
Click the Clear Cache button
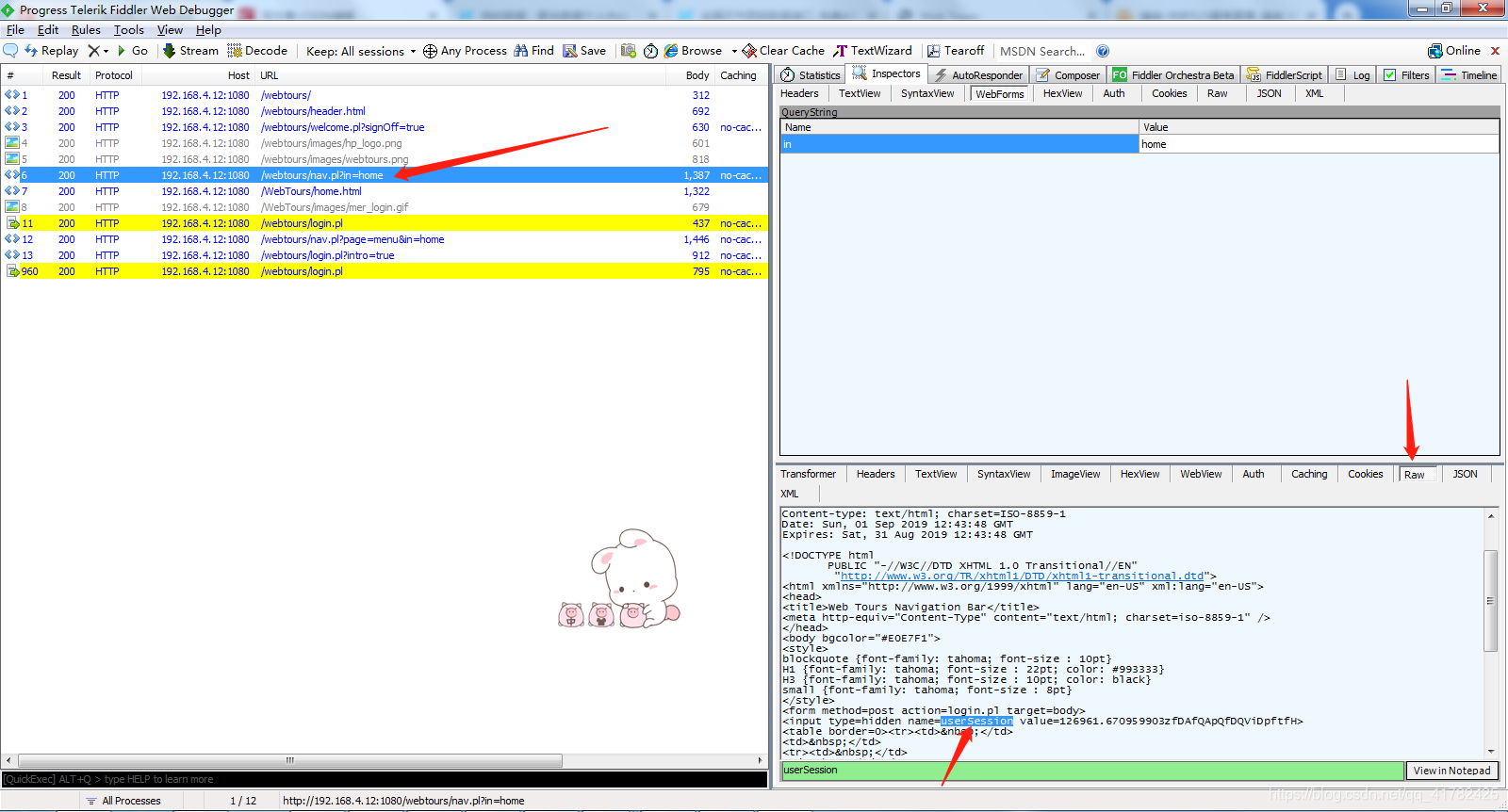coord(783,51)
